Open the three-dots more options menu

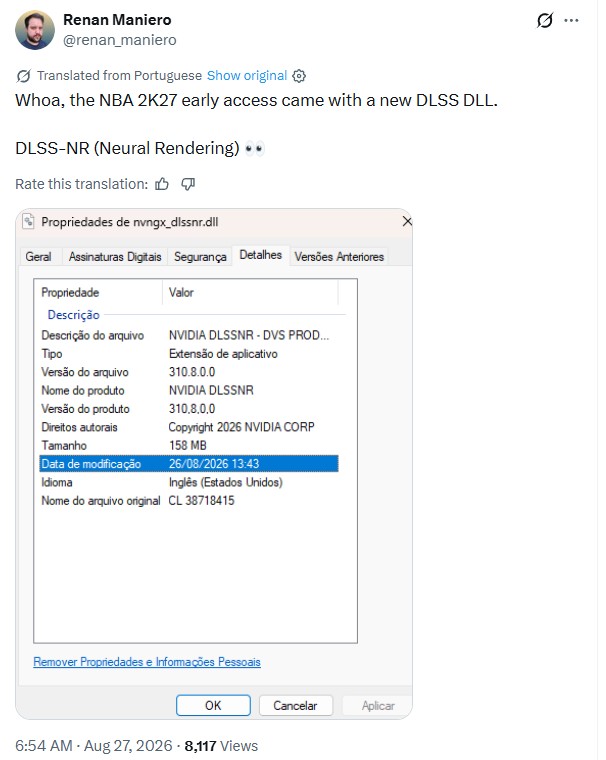pyautogui.click(x=572, y=20)
